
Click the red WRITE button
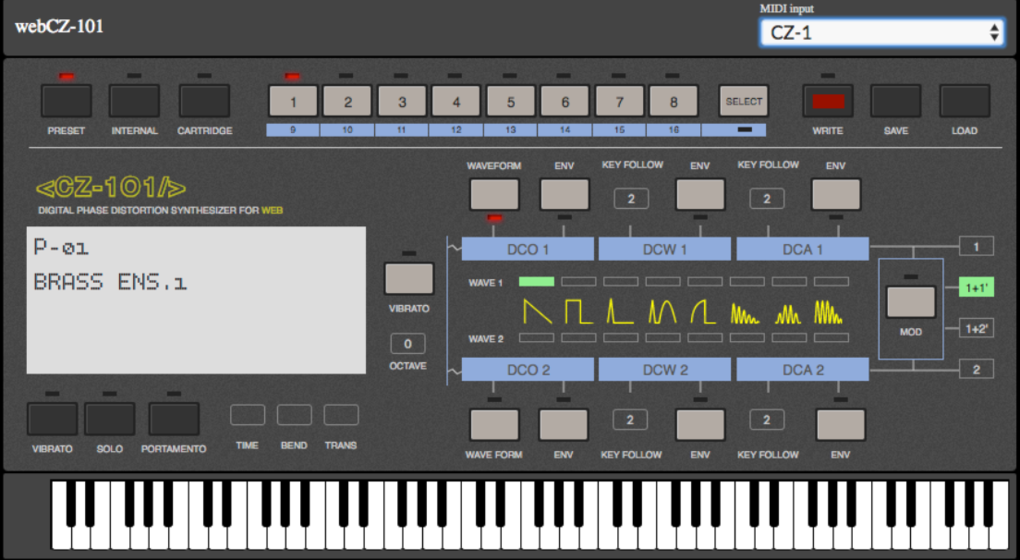827,101
